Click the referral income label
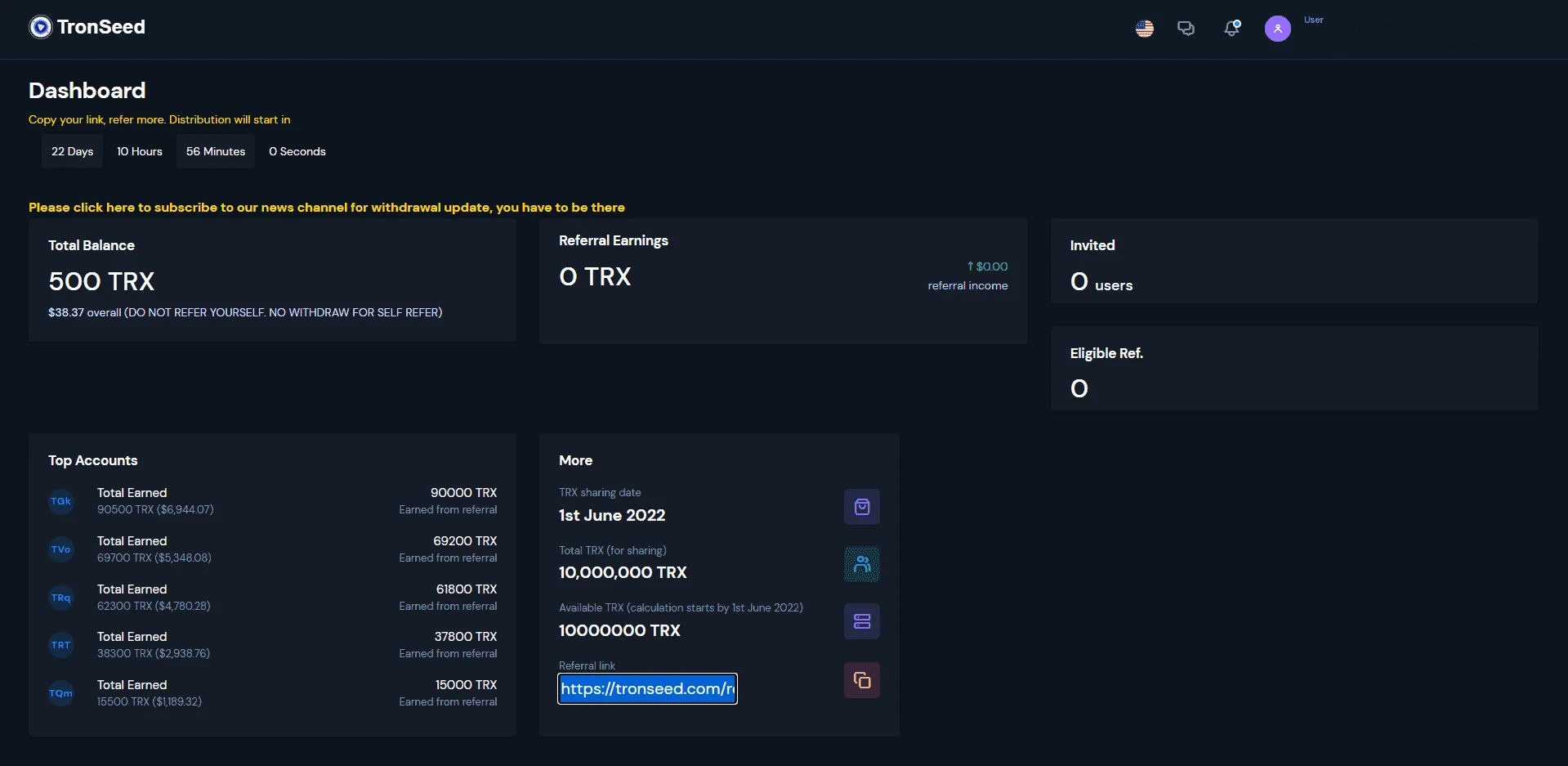The width and height of the screenshot is (1568, 766). tap(968, 285)
